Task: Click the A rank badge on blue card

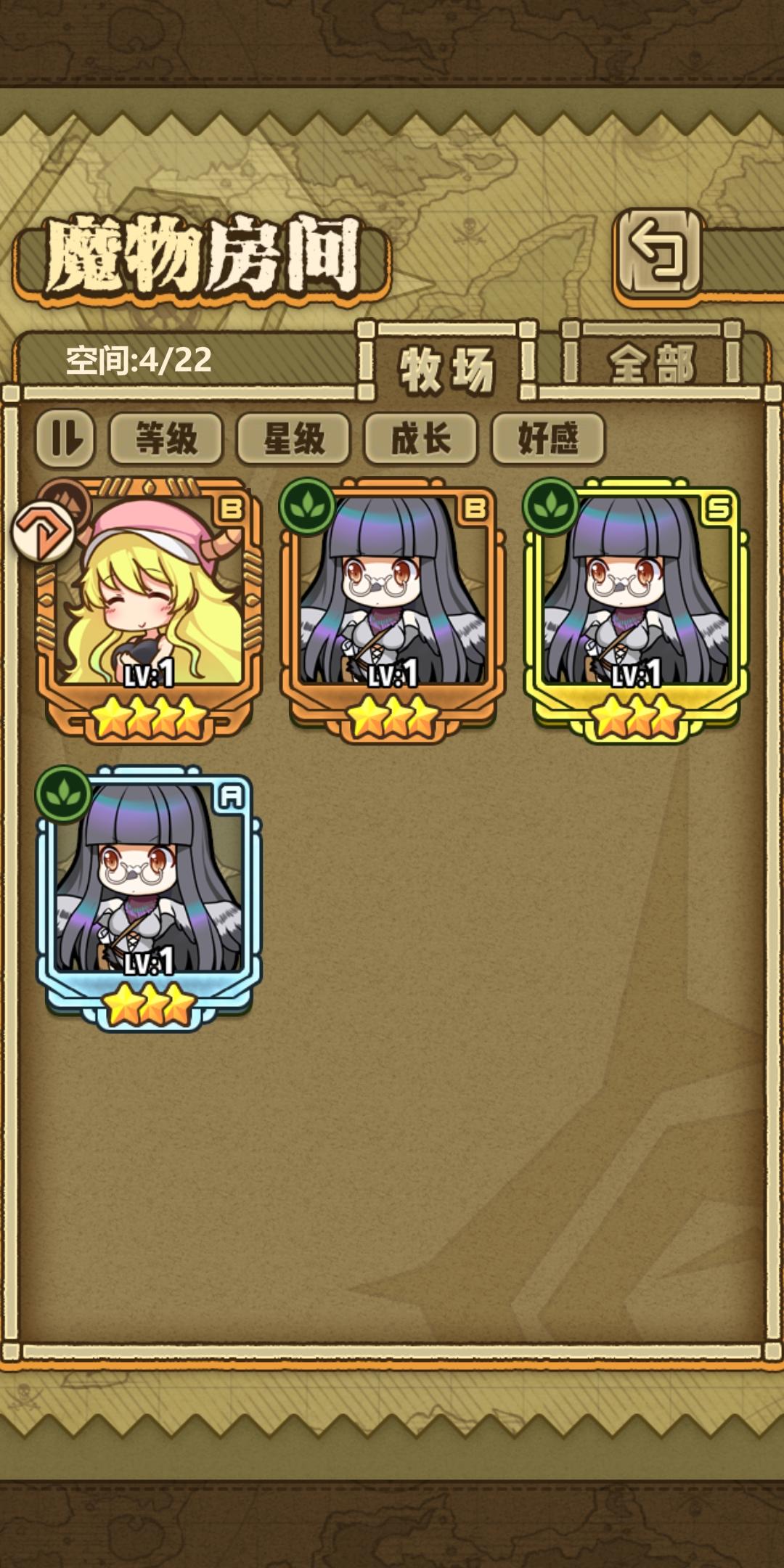Action: [231, 797]
